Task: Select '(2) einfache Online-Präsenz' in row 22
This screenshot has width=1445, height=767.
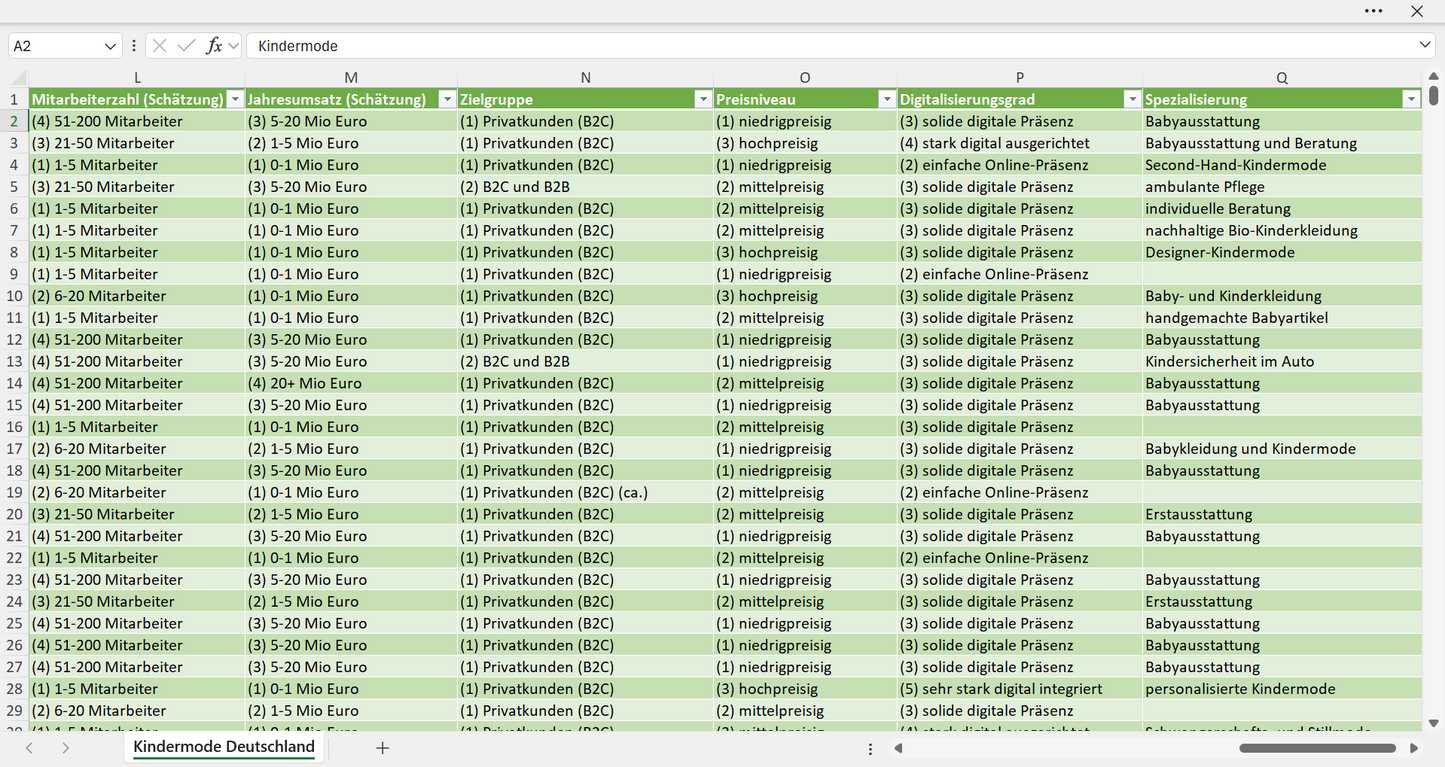Action: pyautogui.click(x=1020, y=558)
